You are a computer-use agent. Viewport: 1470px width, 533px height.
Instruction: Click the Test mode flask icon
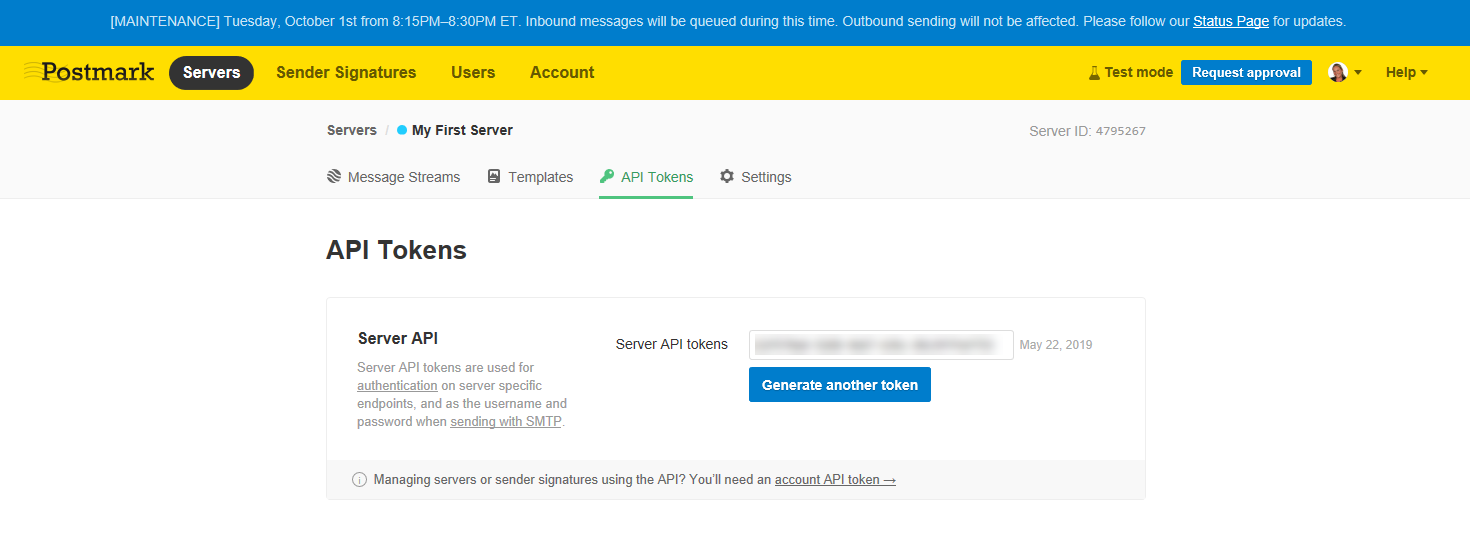[1094, 73]
